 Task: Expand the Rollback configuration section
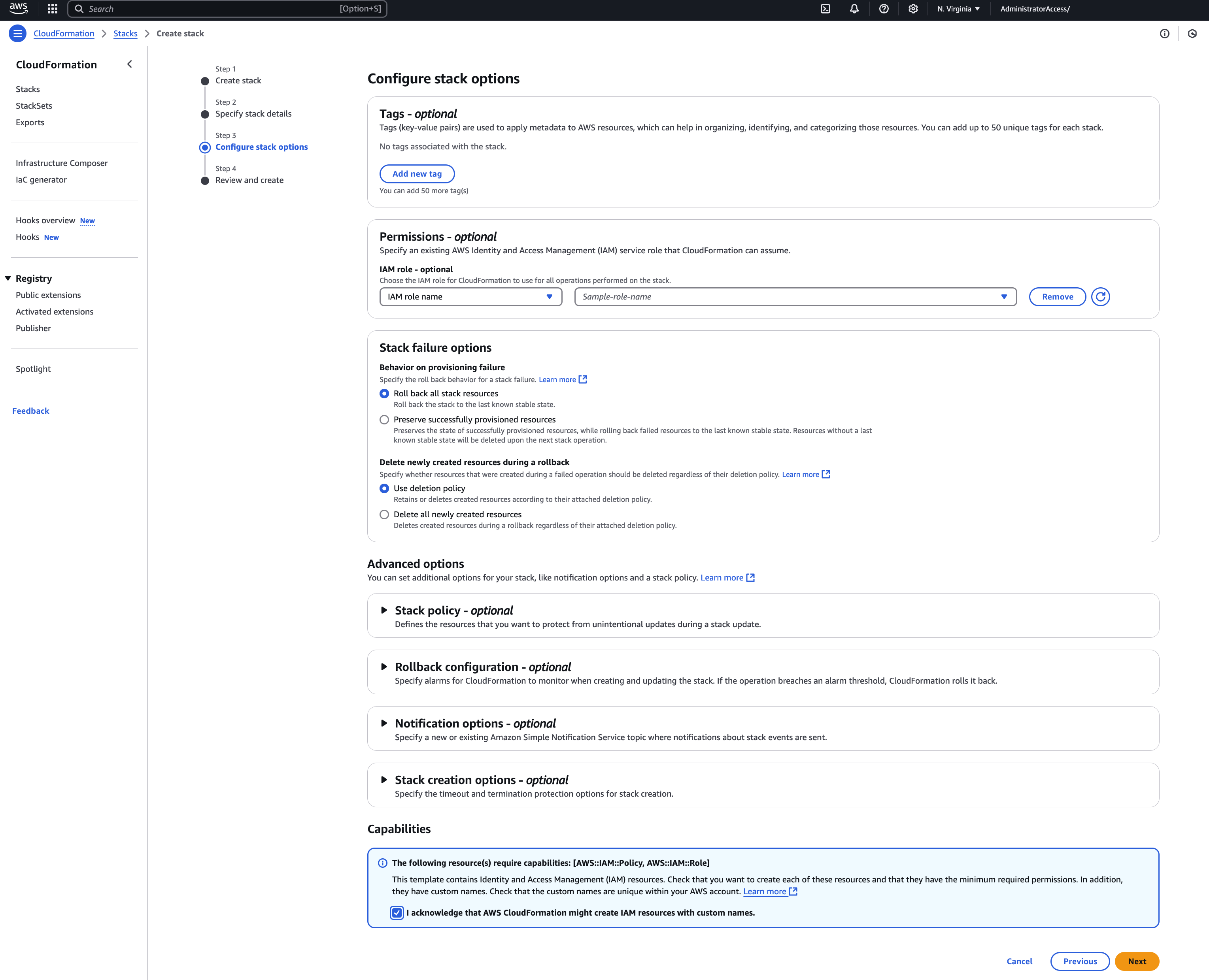pyautogui.click(x=384, y=667)
